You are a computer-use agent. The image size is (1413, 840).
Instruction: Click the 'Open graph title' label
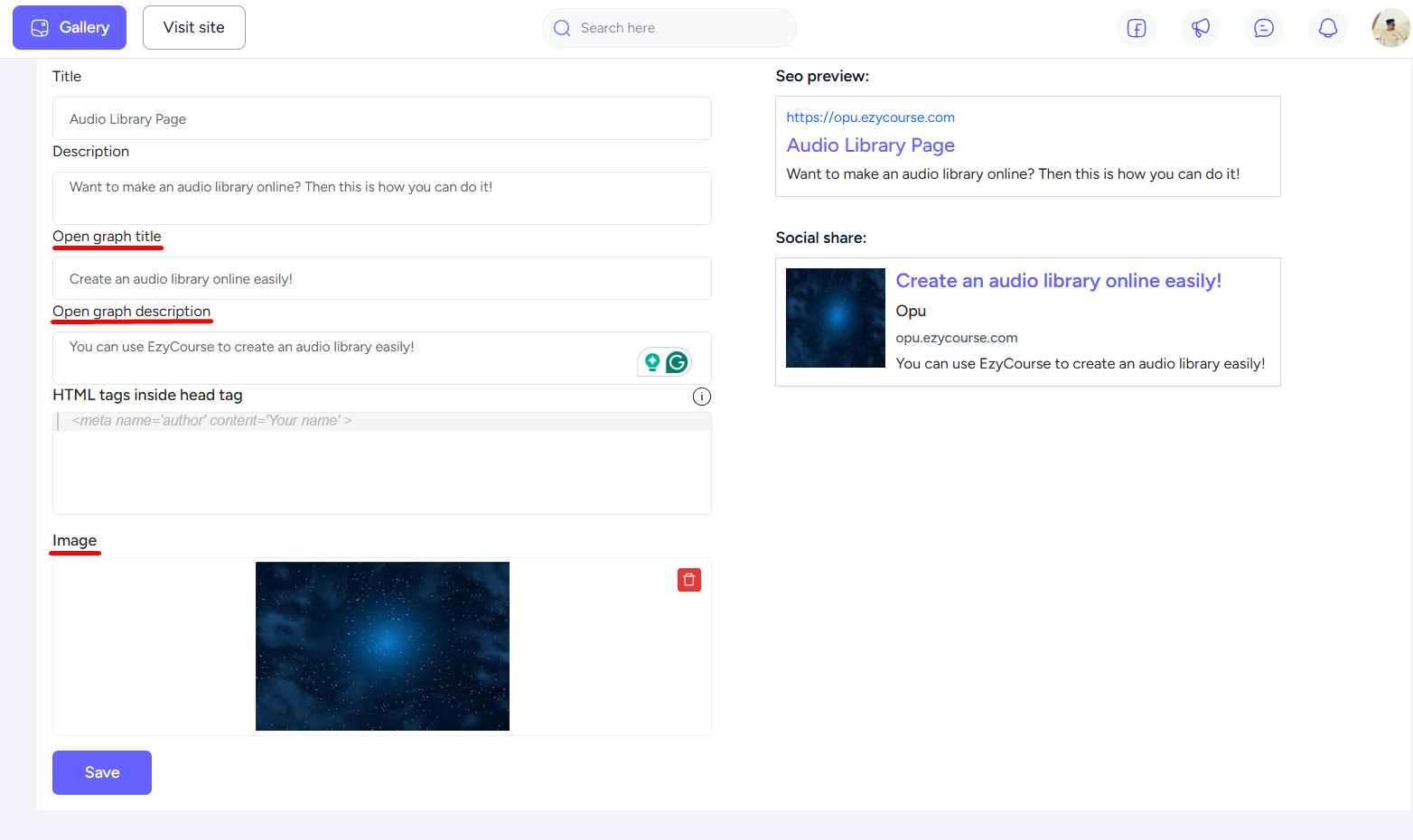107,237
